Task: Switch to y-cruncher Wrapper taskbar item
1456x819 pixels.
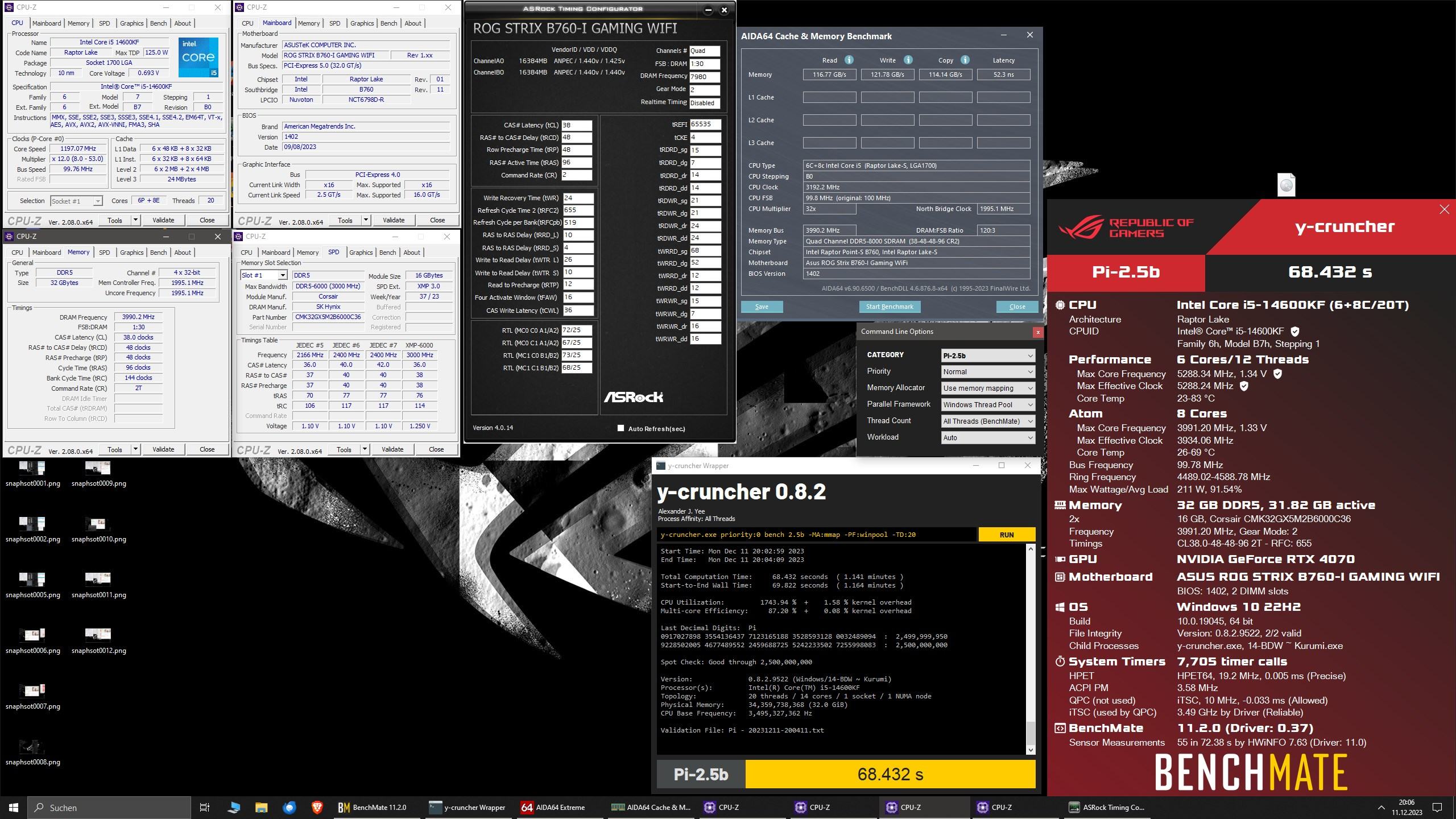Action: click(x=468, y=807)
